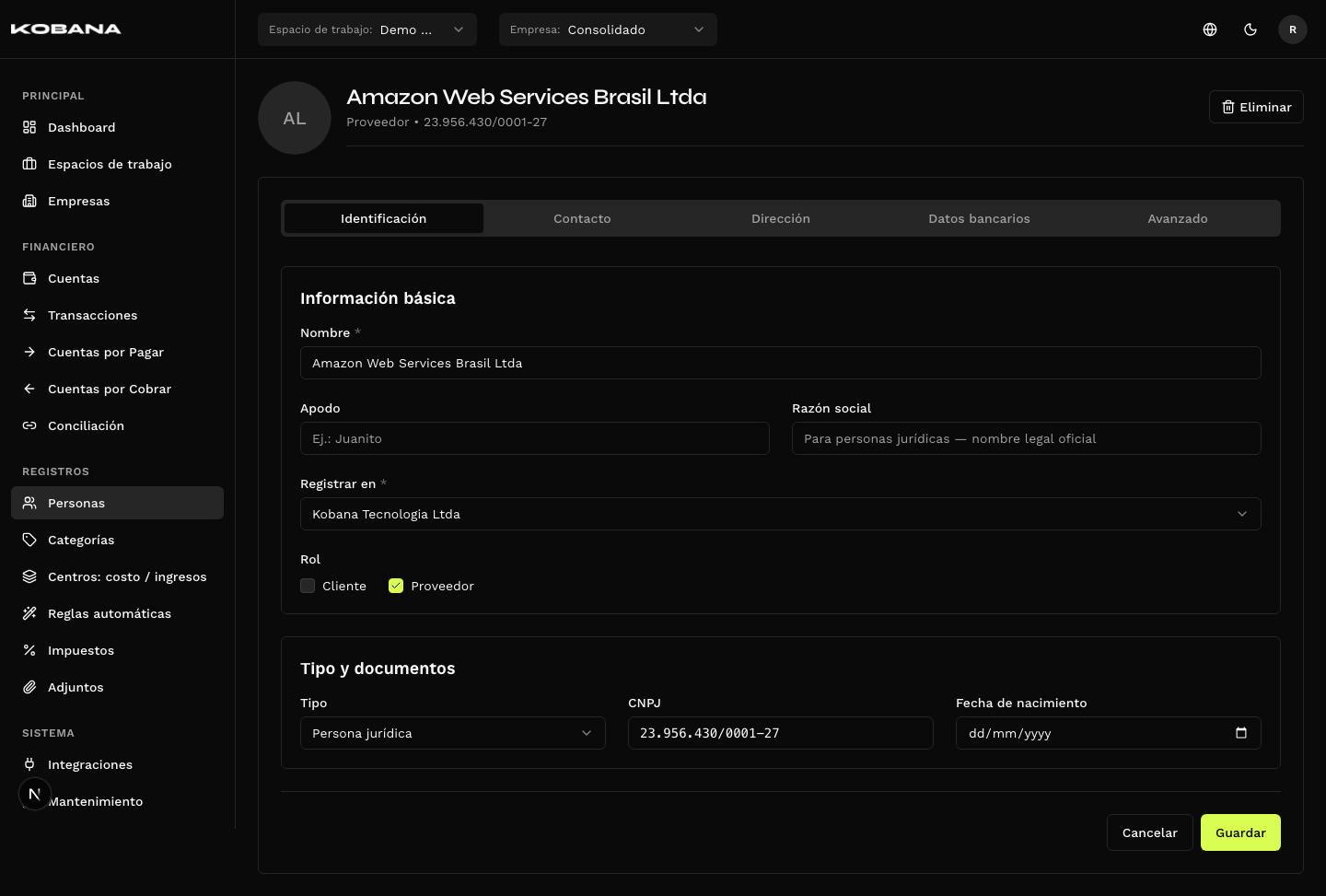This screenshot has width=1326, height=896.
Task: Click the Personas people icon
Action: pyautogui.click(x=29, y=503)
